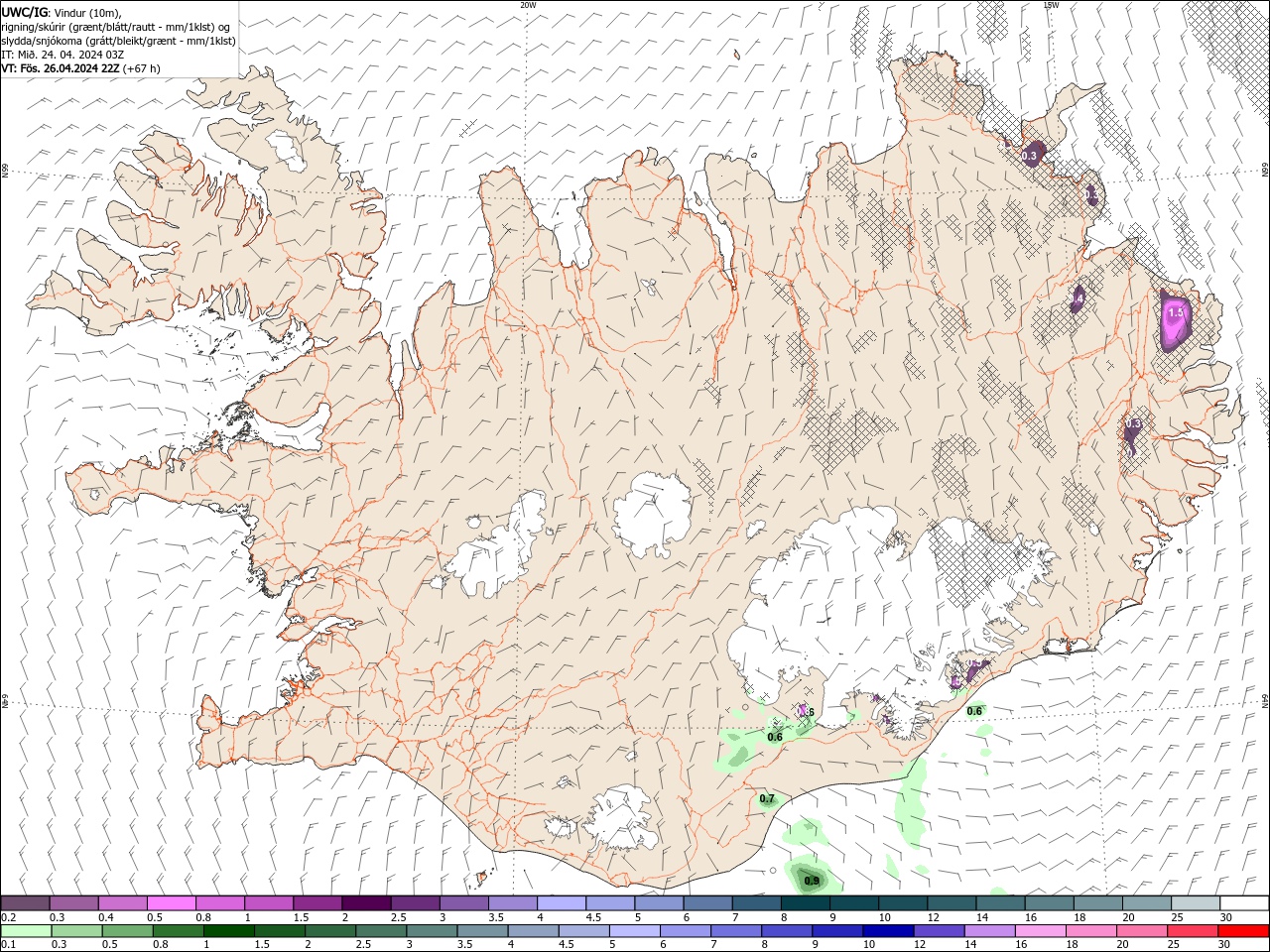
Task: Click the '0.9' value on the dark green patch
Action: click(x=812, y=881)
